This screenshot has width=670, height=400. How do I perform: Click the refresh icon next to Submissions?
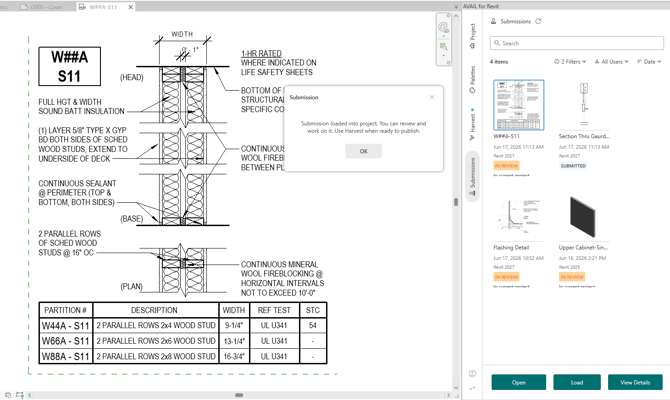[x=538, y=21]
